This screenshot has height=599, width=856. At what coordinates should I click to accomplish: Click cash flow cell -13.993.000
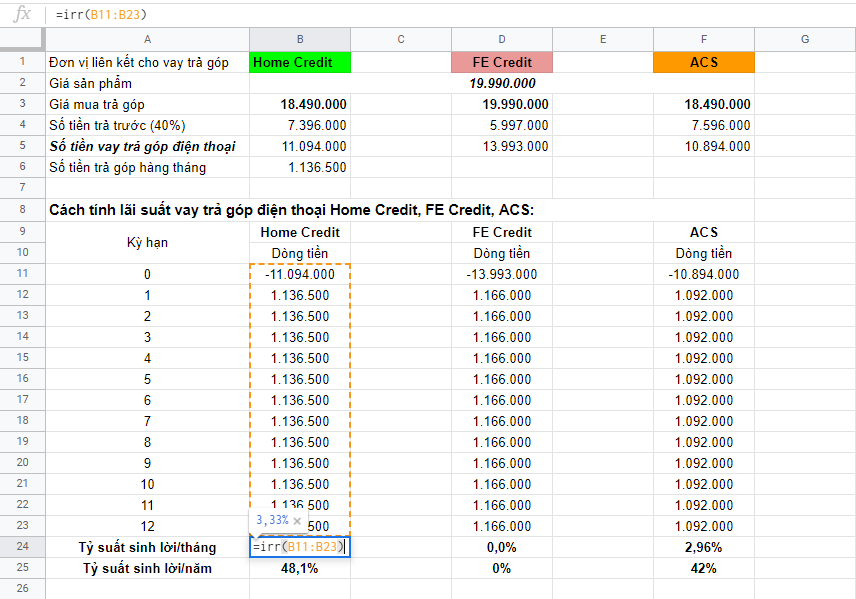click(502, 274)
